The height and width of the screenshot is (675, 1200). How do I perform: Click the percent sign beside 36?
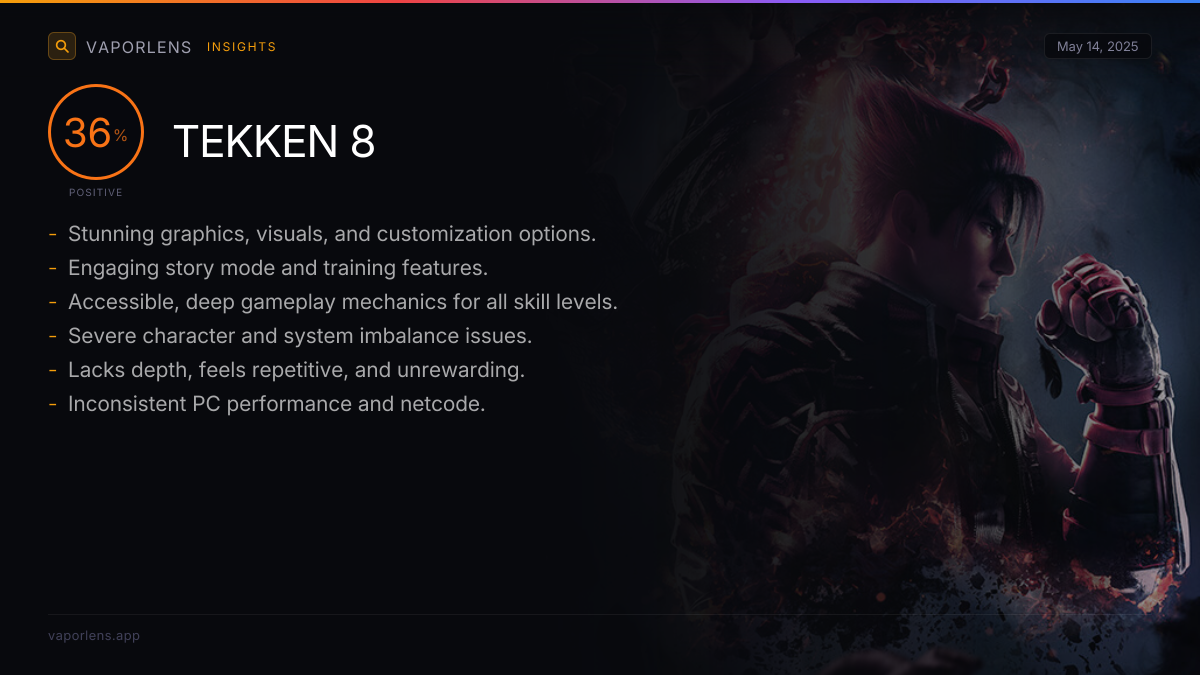(x=120, y=136)
